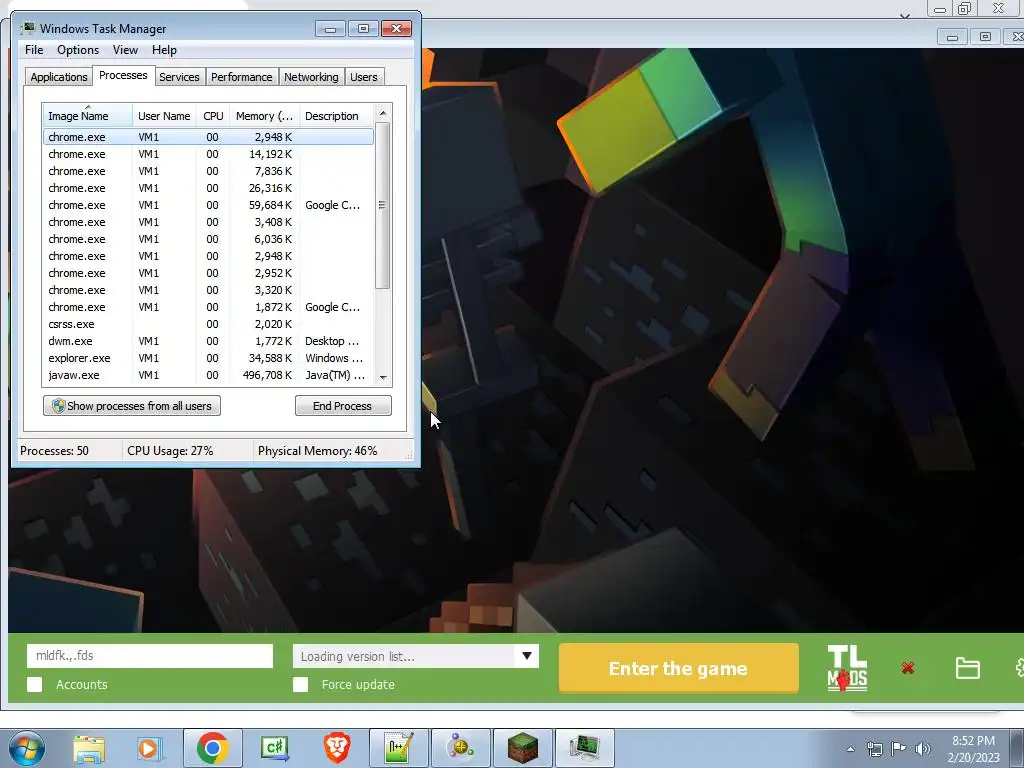The height and width of the screenshot is (768, 1024).
Task: Select the javaw.exe process row
Action: (x=208, y=375)
